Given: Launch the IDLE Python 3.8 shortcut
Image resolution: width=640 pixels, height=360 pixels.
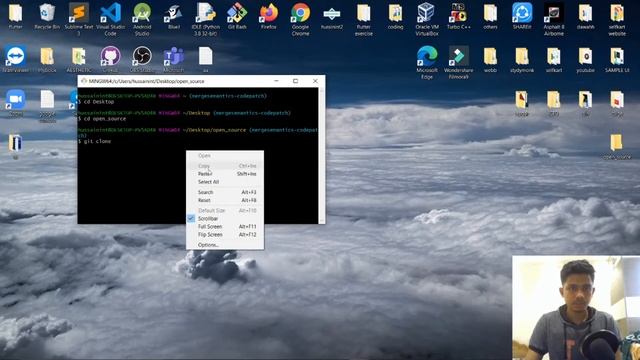Looking at the screenshot, I should [x=205, y=18].
